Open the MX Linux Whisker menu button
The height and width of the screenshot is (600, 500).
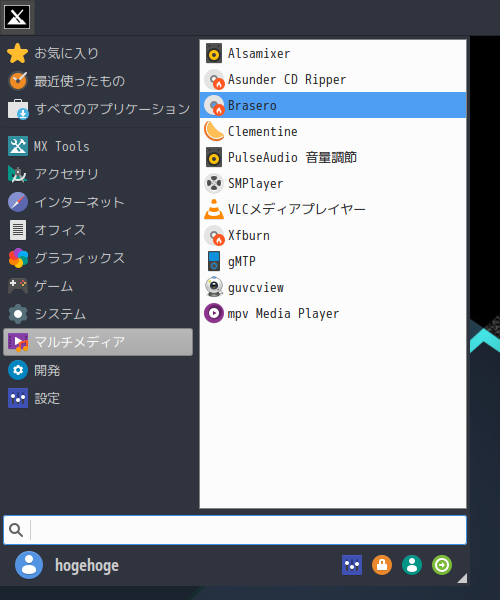[x=17, y=17]
